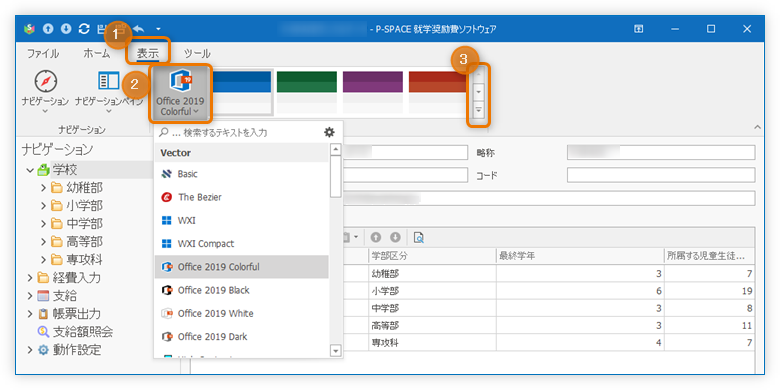Image resolution: width=780 pixels, height=390 pixels.
Task: Expand the 専攻科 folder node
Action: (x=44, y=260)
